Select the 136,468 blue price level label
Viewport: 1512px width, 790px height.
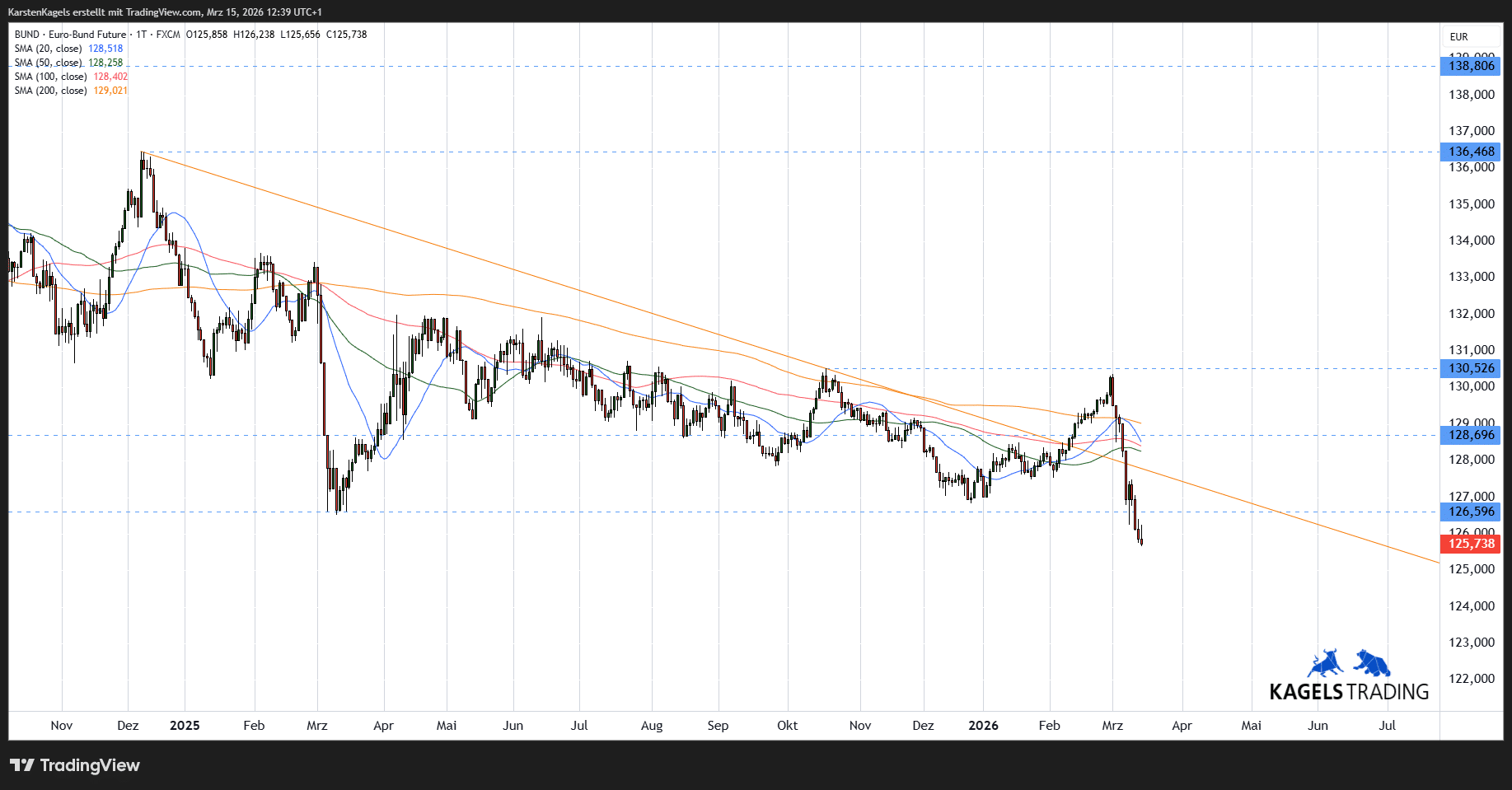click(1471, 152)
